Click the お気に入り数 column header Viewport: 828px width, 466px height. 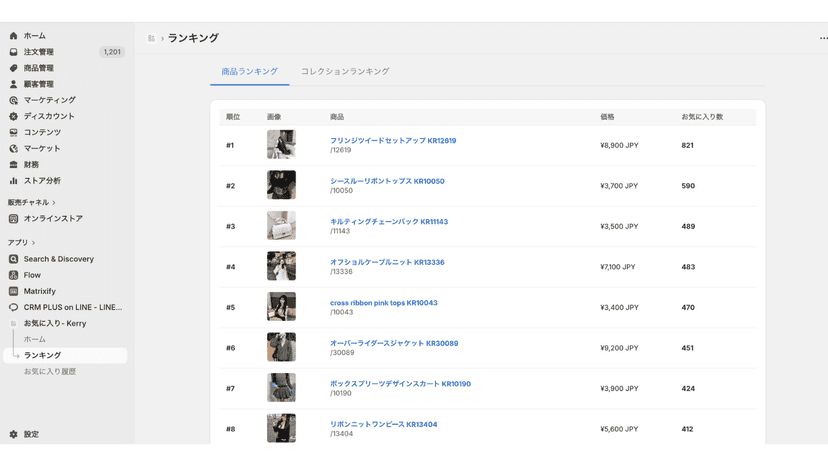click(702, 117)
